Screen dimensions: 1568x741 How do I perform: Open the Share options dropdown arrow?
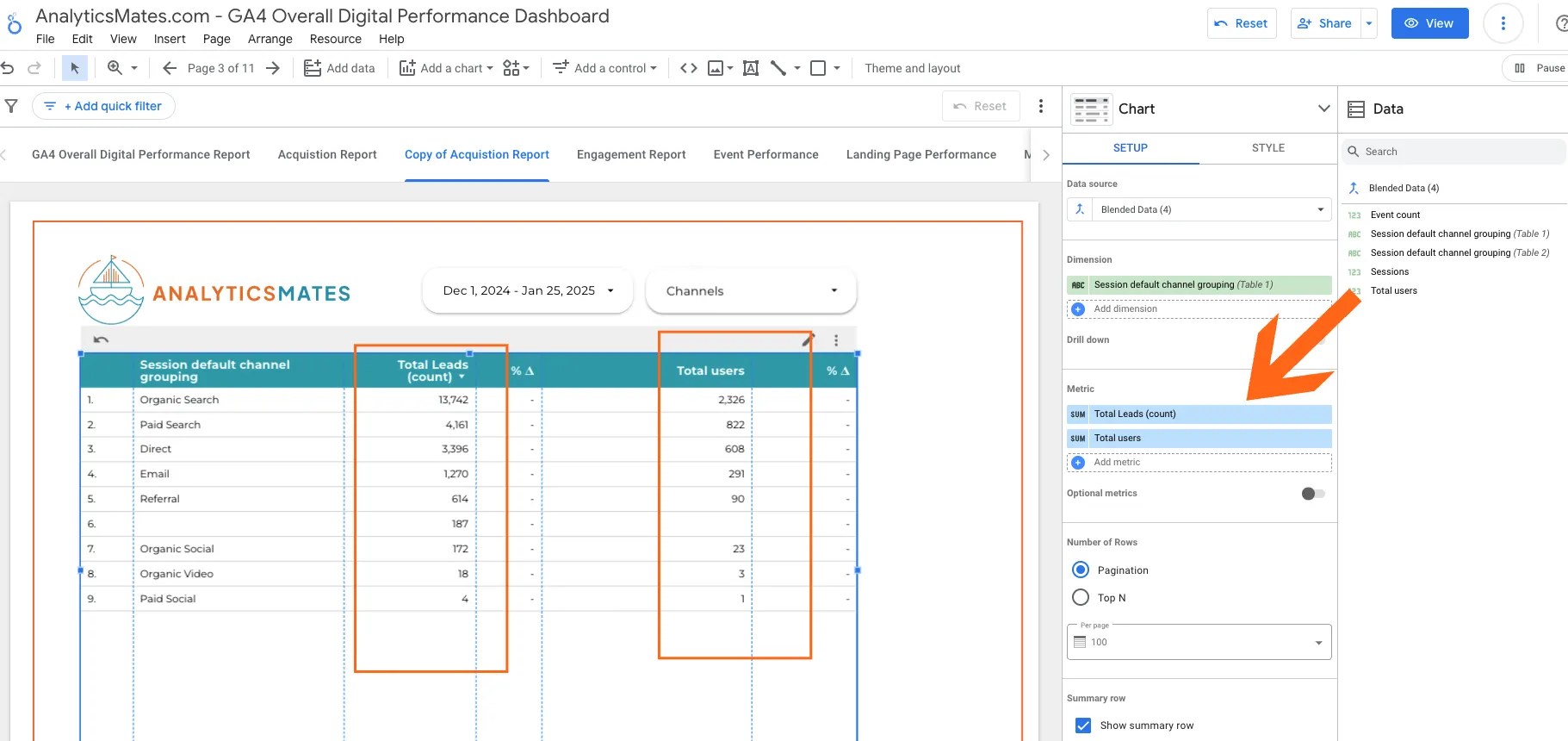[1369, 23]
